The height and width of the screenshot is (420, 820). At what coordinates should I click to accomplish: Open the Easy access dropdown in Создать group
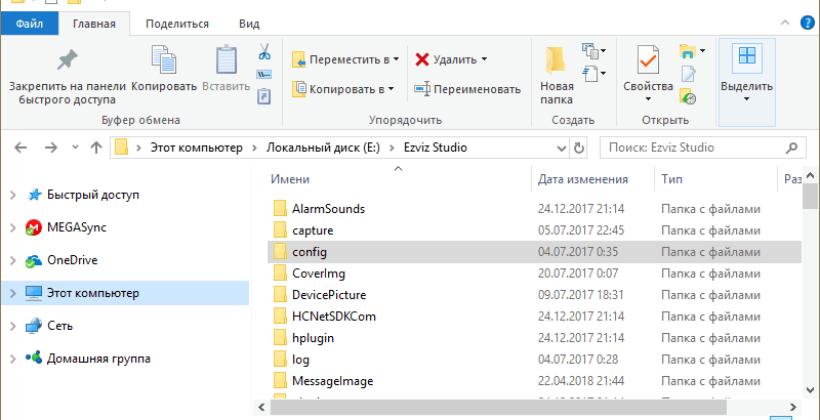pos(594,73)
